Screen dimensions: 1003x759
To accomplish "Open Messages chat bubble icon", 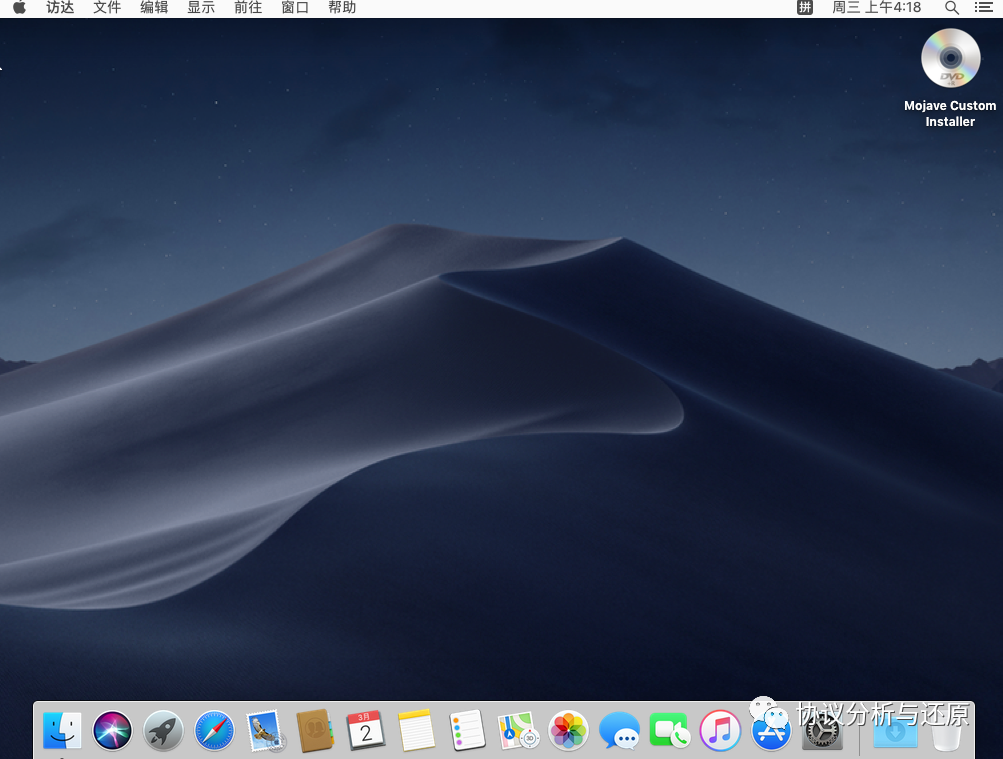I will coord(619,730).
